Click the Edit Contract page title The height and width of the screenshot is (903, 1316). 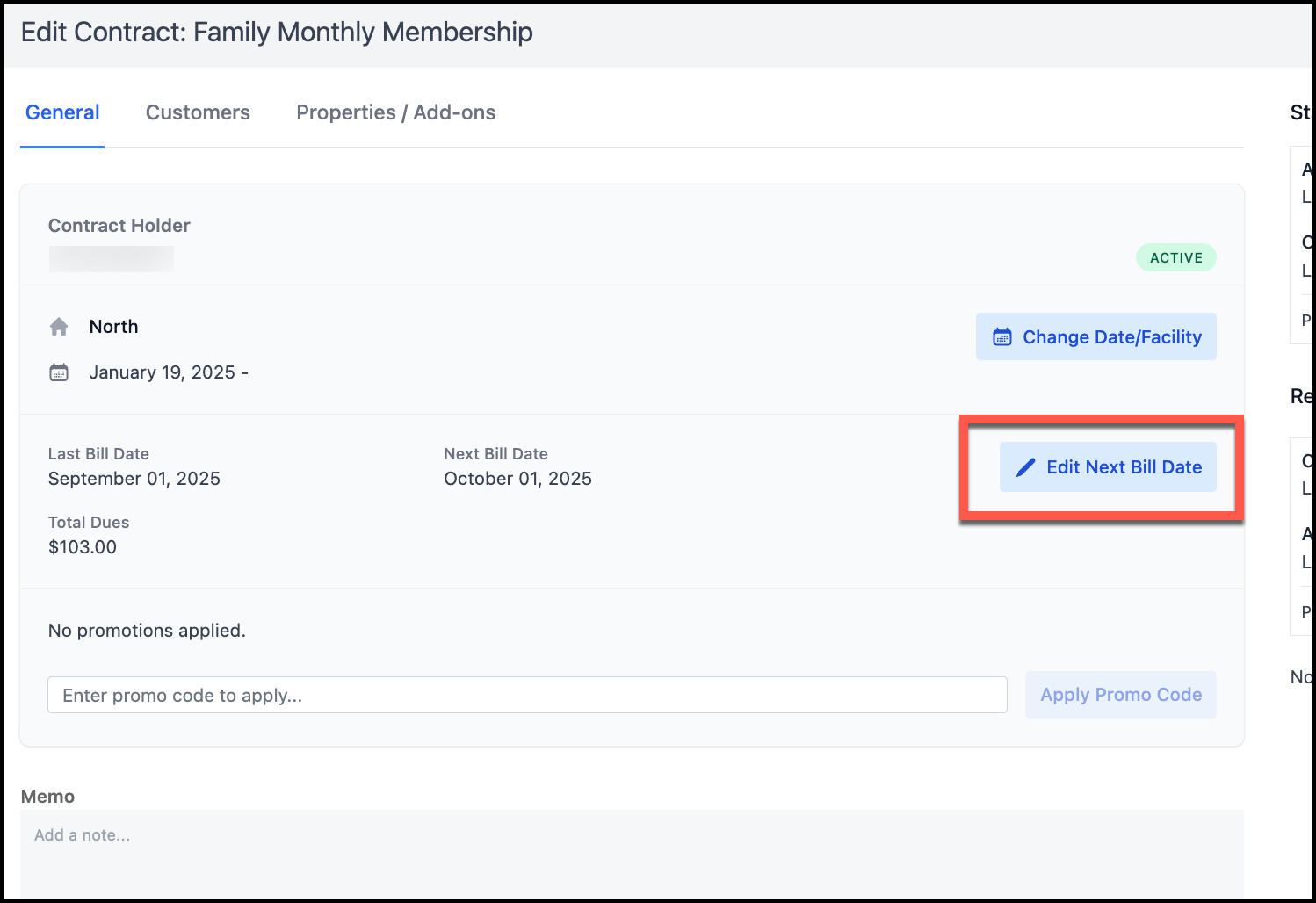coord(277,33)
